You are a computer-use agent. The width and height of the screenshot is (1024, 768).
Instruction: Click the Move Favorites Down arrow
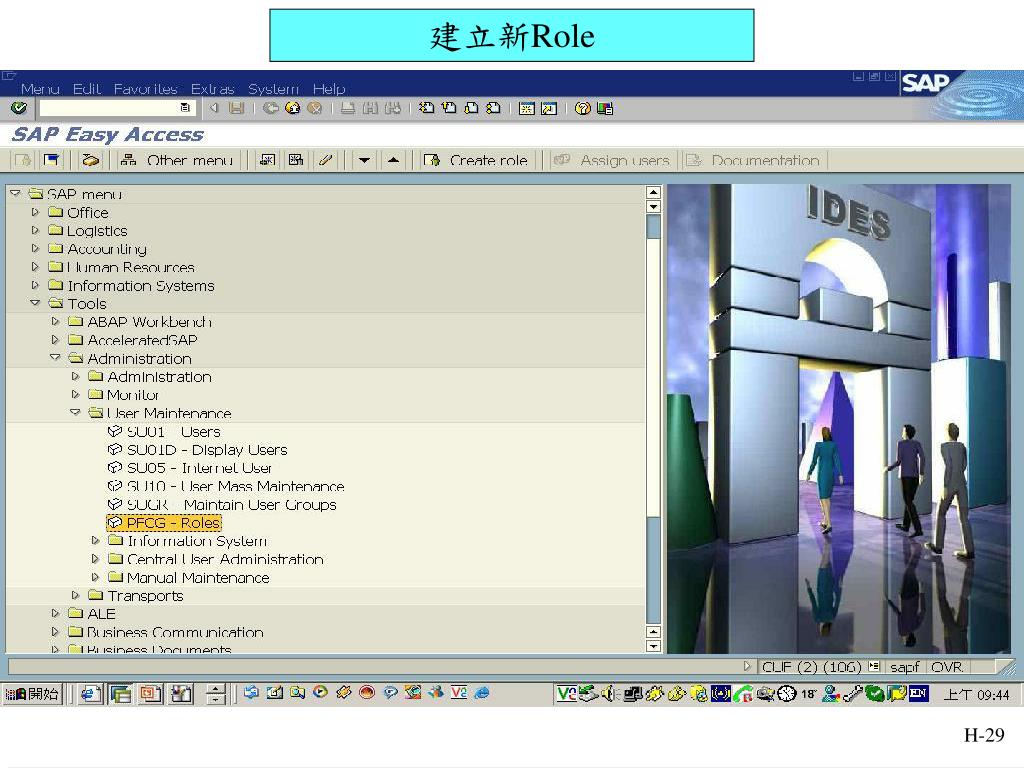pos(364,160)
